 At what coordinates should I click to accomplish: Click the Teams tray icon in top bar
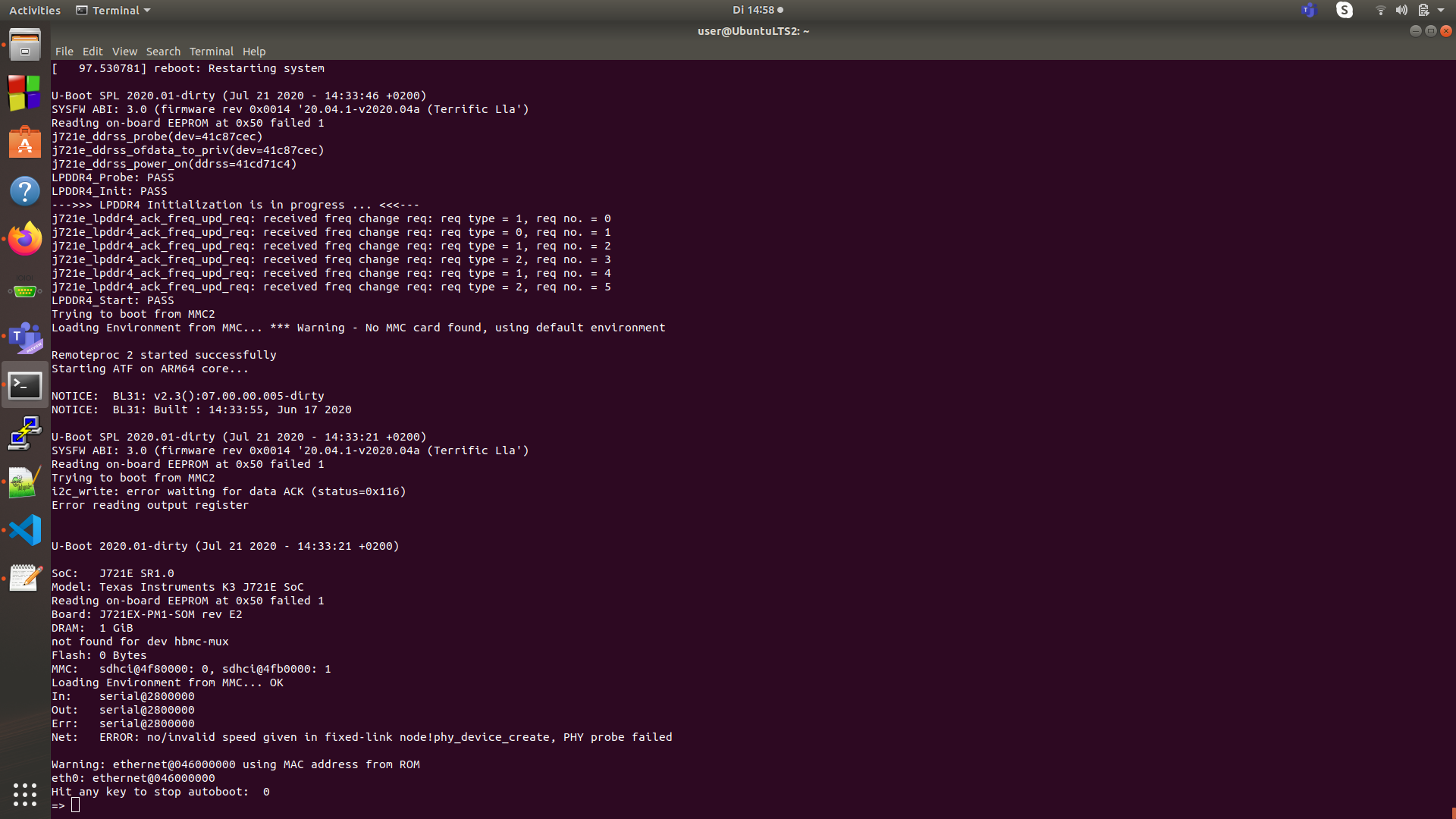pyautogui.click(x=1309, y=10)
